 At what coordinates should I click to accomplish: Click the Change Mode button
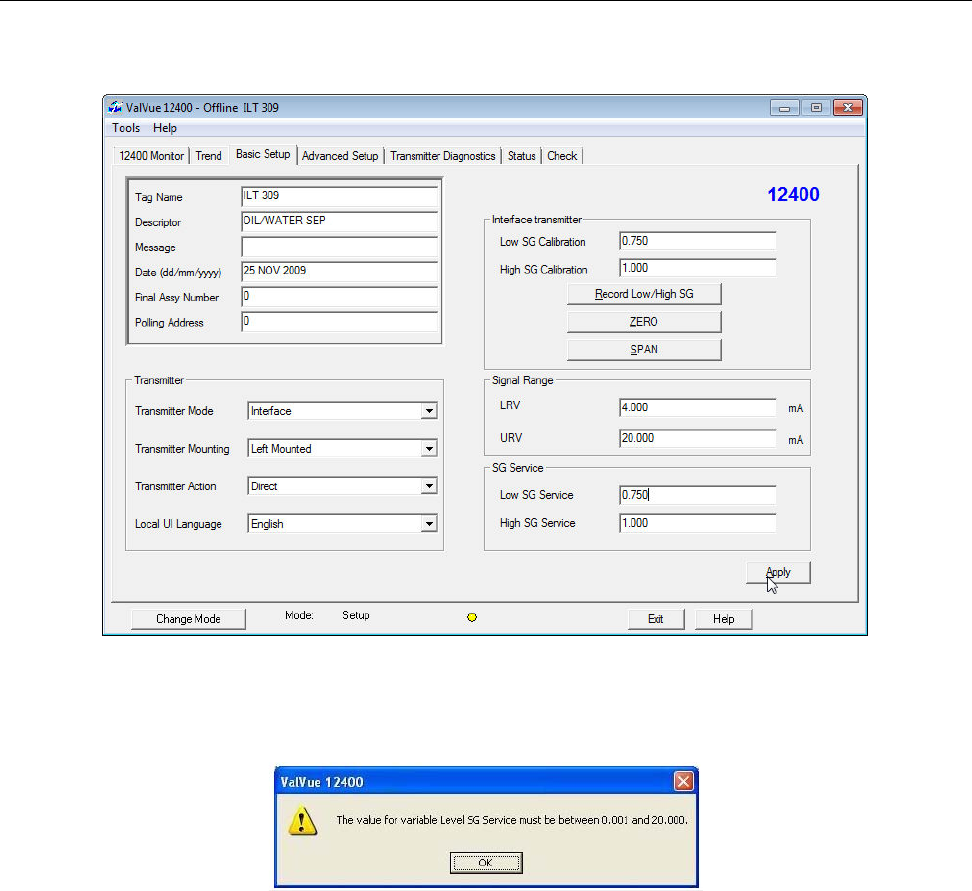point(188,619)
